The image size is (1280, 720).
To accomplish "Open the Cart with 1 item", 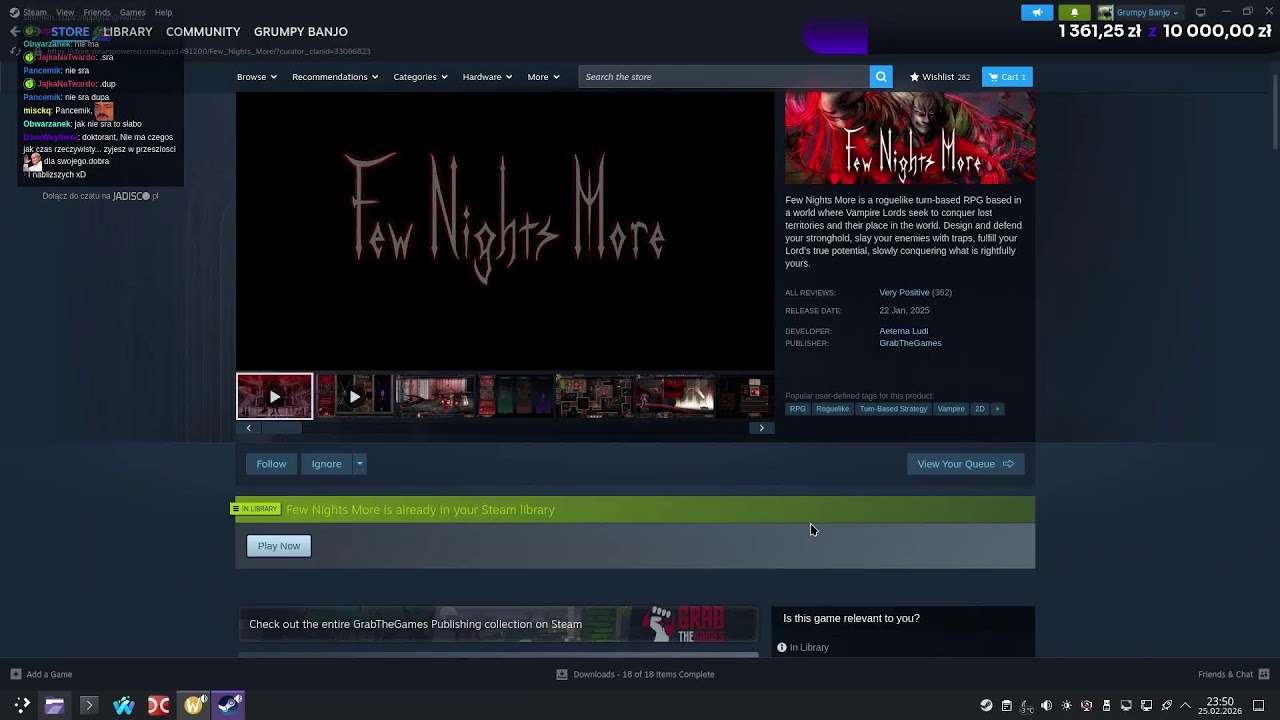I will pos(1007,77).
